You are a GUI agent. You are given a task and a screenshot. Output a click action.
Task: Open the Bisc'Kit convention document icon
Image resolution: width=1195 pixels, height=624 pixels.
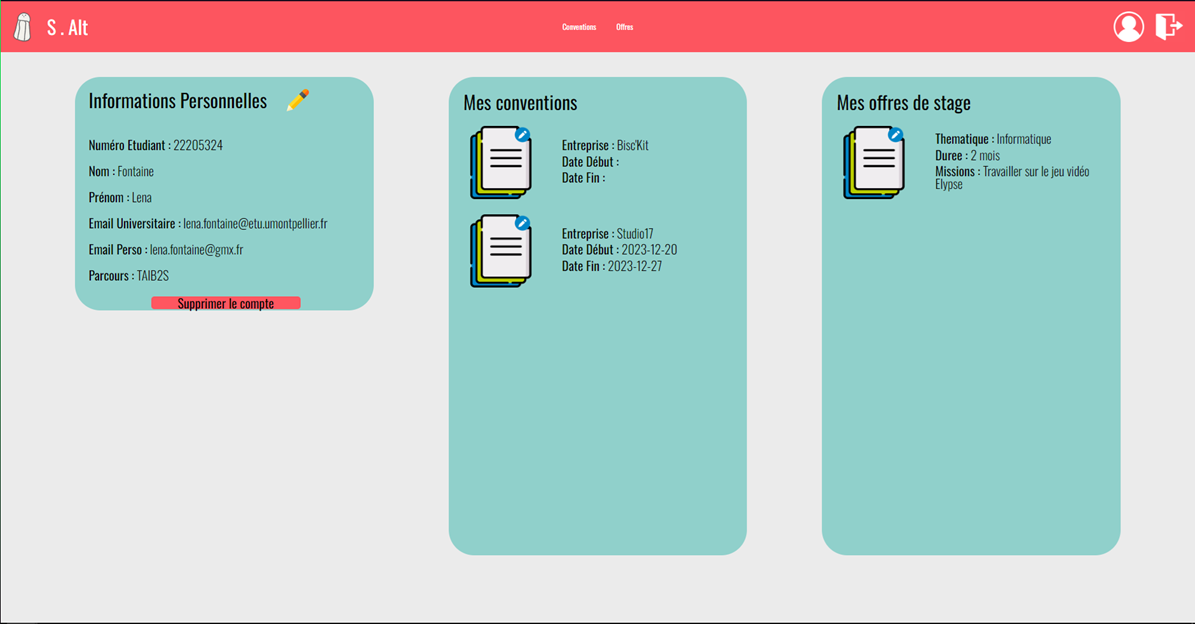(501, 163)
